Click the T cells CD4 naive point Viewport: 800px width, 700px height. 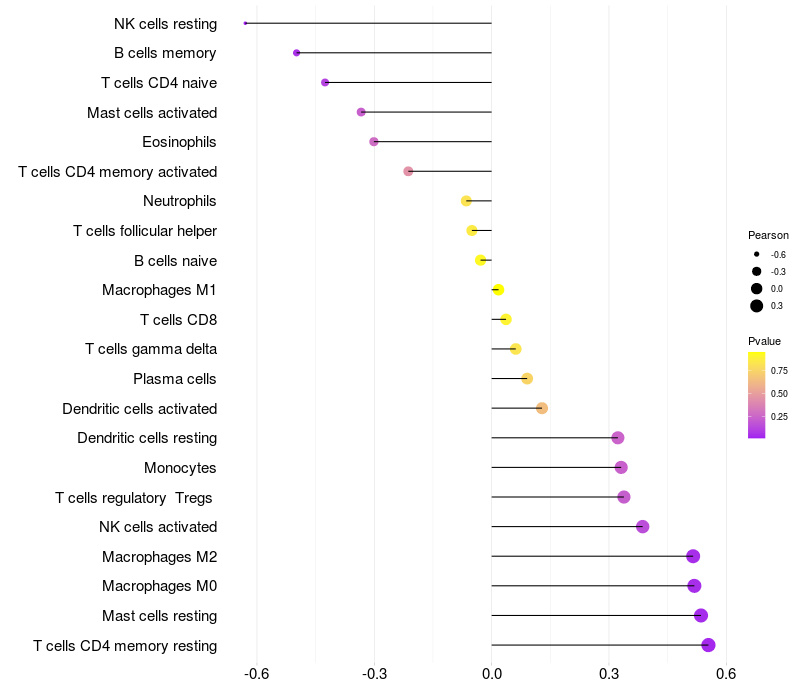coord(325,82)
